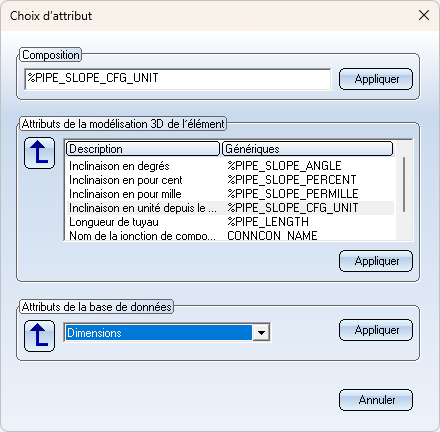The width and height of the screenshot is (440, 432).
Task: Click Appliquer in database attributes section
Action: (376, 330)
